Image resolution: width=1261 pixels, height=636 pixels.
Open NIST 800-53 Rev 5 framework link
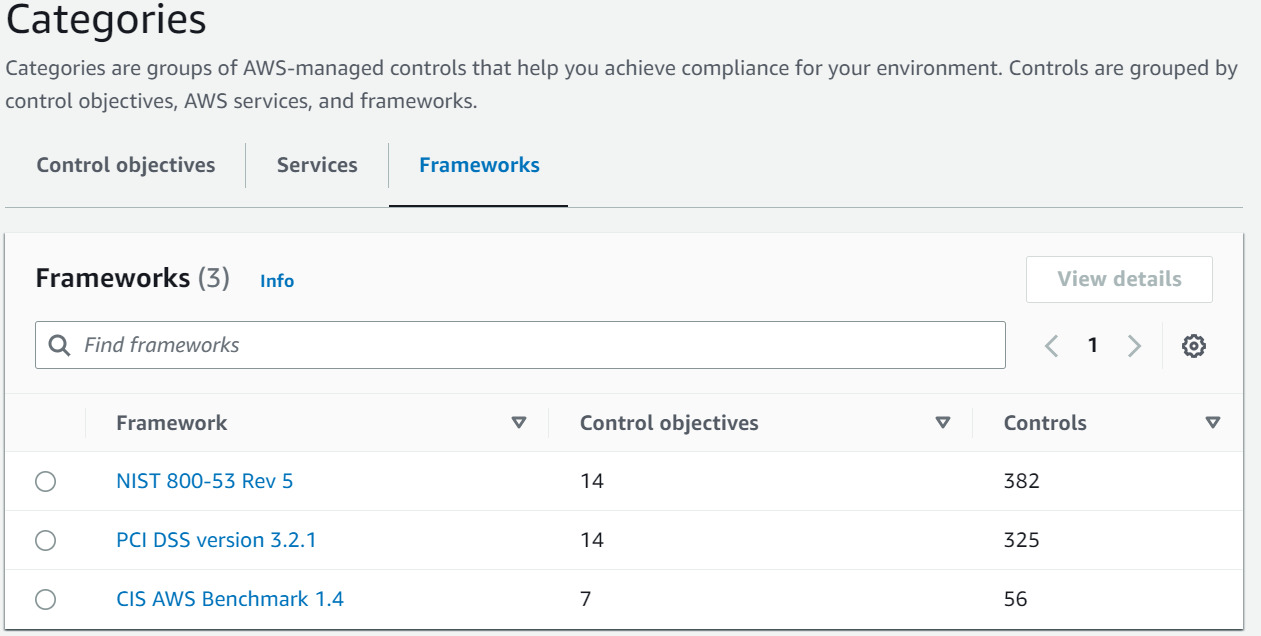(205, 481)
